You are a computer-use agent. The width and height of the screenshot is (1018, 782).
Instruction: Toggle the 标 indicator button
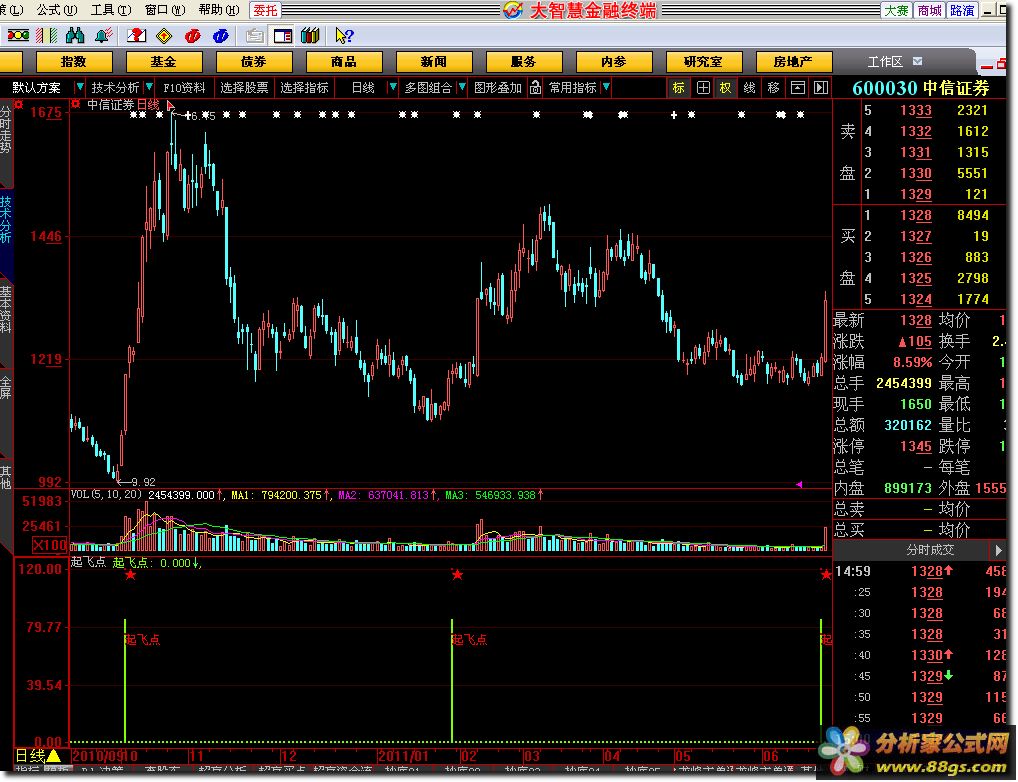point(678,87)
